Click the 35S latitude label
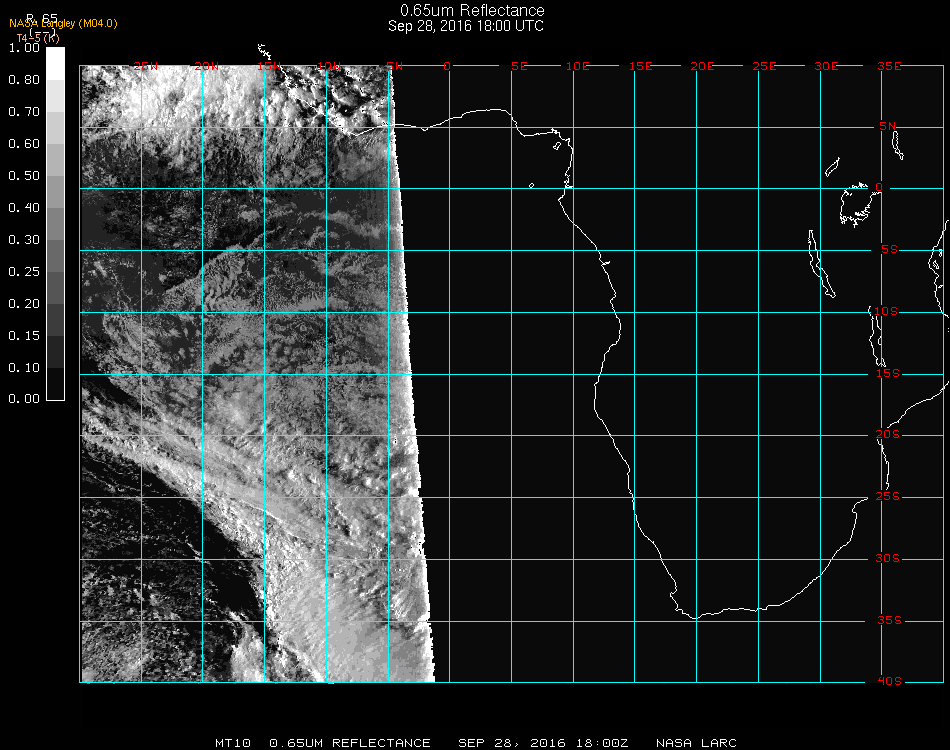This screenshot has height=750, width=950. [x=889, y=620]
